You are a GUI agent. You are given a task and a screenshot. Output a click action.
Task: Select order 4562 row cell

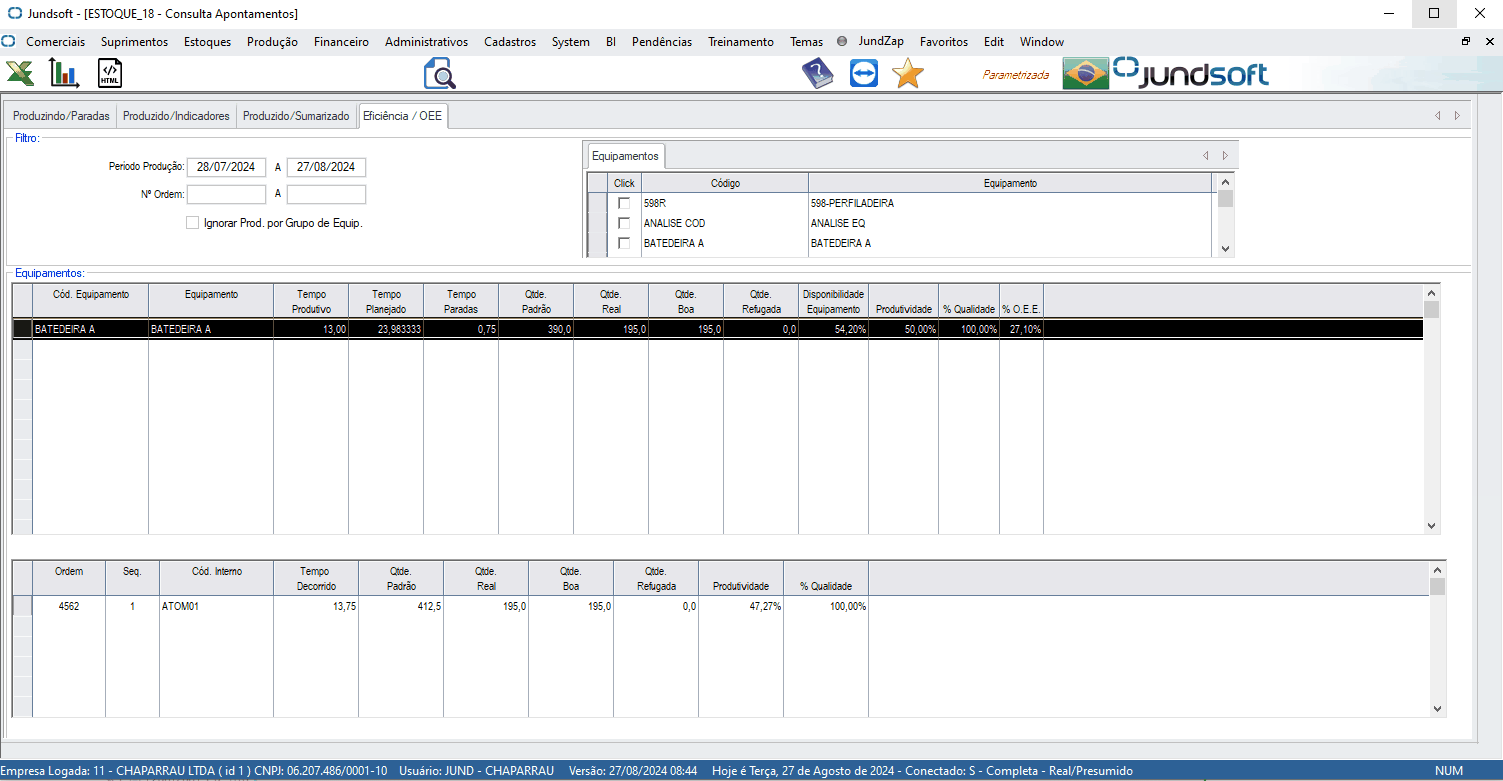click(69, 606)
